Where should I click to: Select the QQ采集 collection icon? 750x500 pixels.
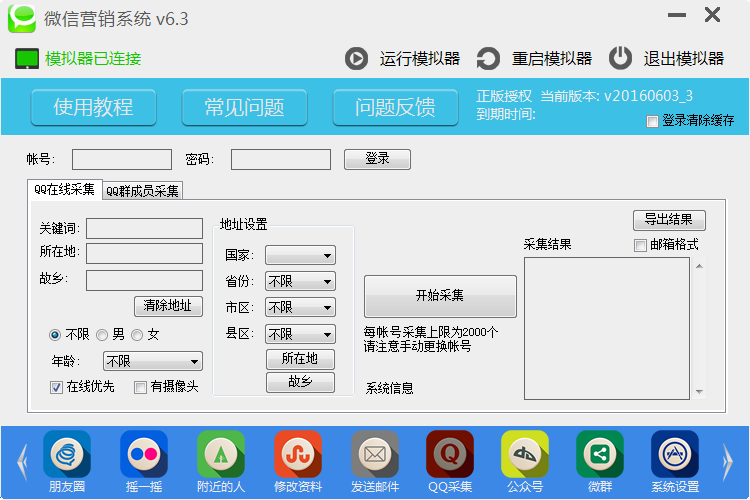450,455
